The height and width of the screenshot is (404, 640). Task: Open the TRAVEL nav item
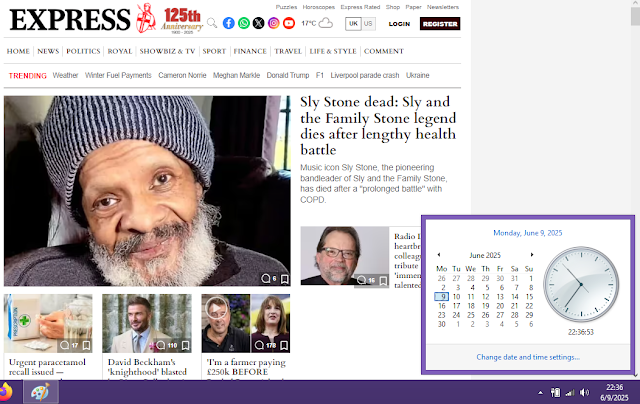pyautogui.click(x=288, y=51)
